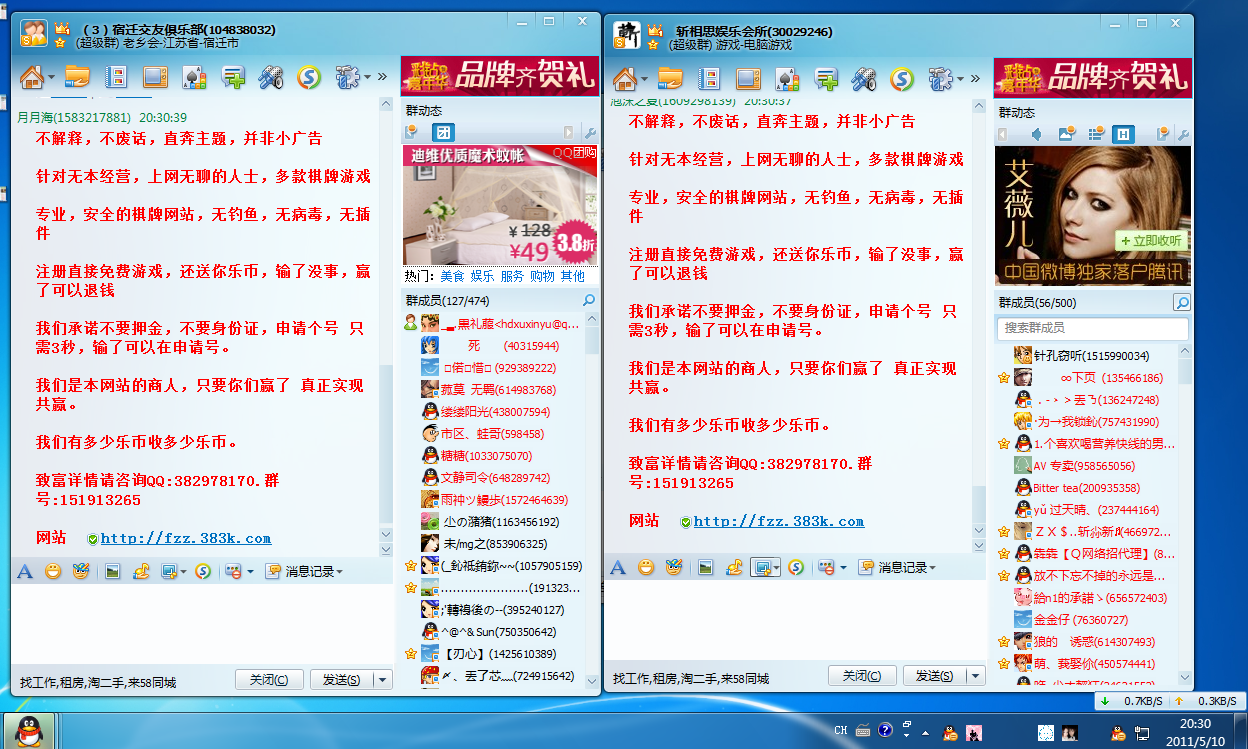Image resolution: width=1248 pixels, height=749 pixels.
Task: Click message input area in 宿迁交友俱乐部 window
Action: [204, 625]
